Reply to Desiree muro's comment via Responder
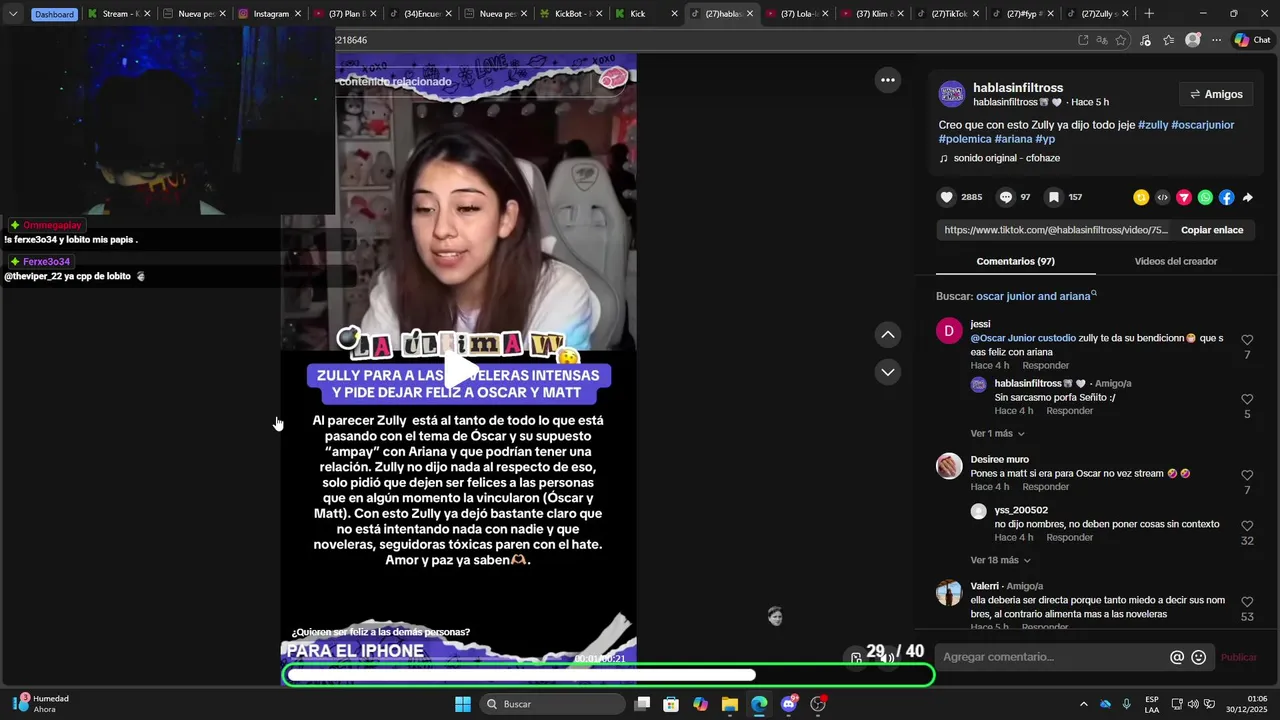 [x=1046, y=487]
